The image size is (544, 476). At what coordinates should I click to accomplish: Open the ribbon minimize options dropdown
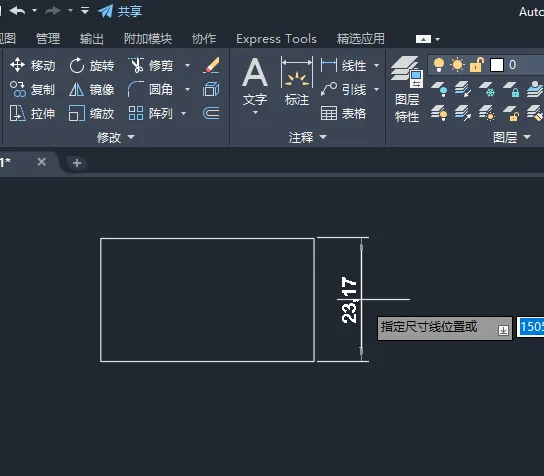(437, 39)
